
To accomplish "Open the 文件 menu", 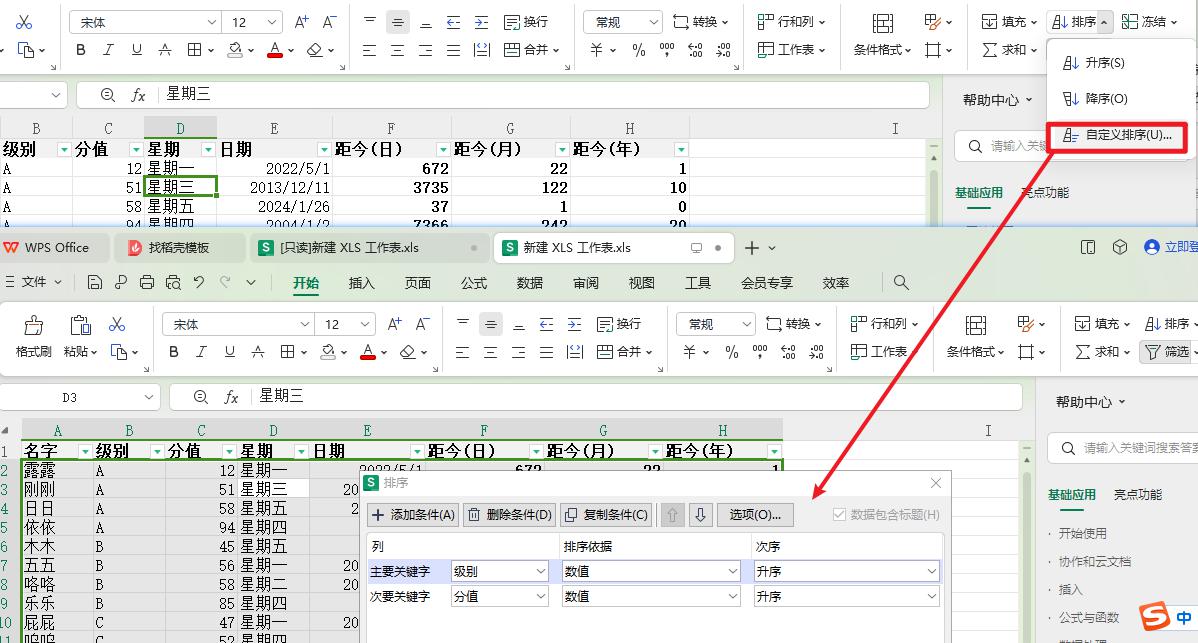I will point(34,282).
